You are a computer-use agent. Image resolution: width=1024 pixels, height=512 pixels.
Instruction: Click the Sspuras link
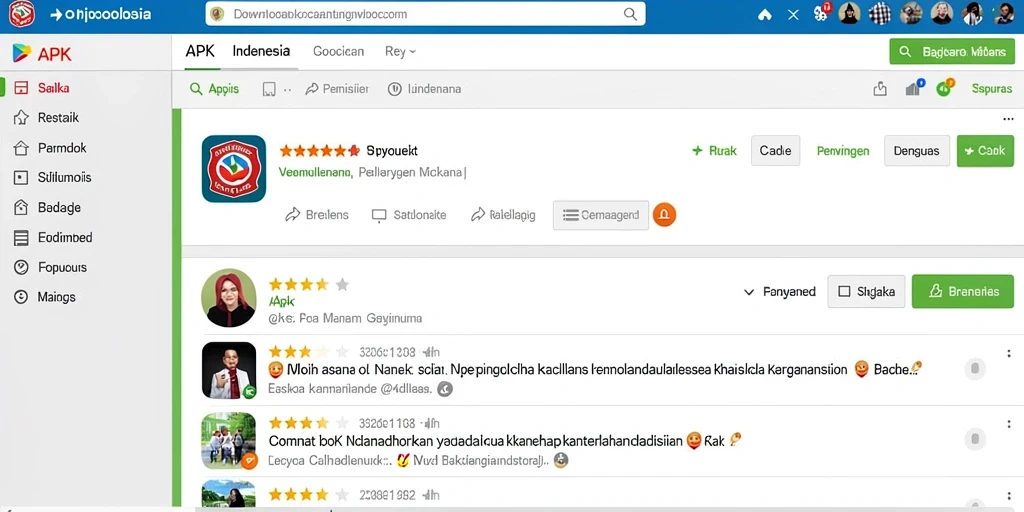click(x=991, y=89)
